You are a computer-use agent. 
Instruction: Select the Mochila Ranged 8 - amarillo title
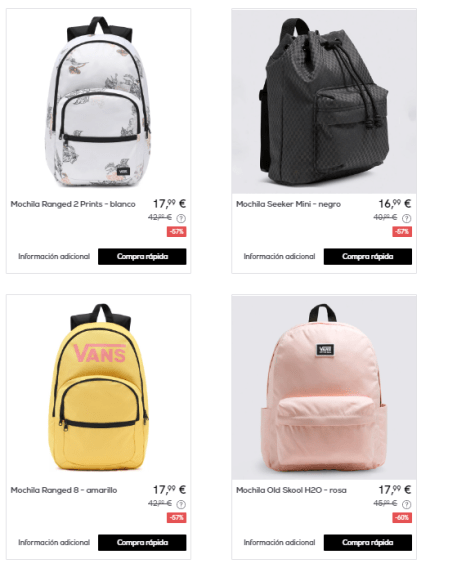click(x=64, y=490)
